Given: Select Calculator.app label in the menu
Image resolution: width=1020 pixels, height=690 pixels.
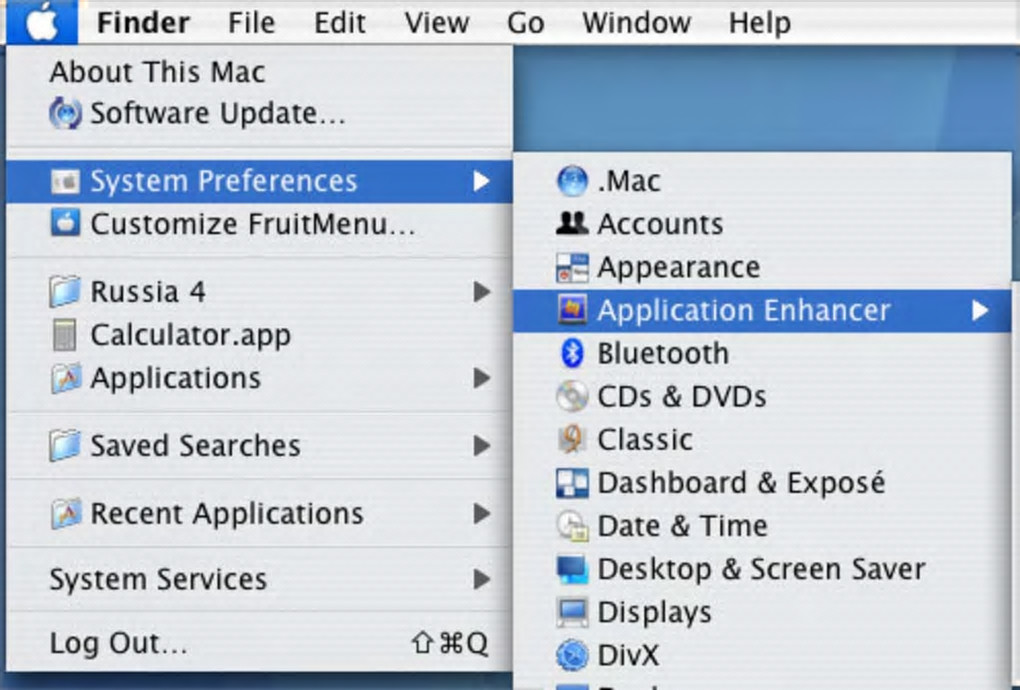Looking at the screenshot, I should click(x=191, y=336).
